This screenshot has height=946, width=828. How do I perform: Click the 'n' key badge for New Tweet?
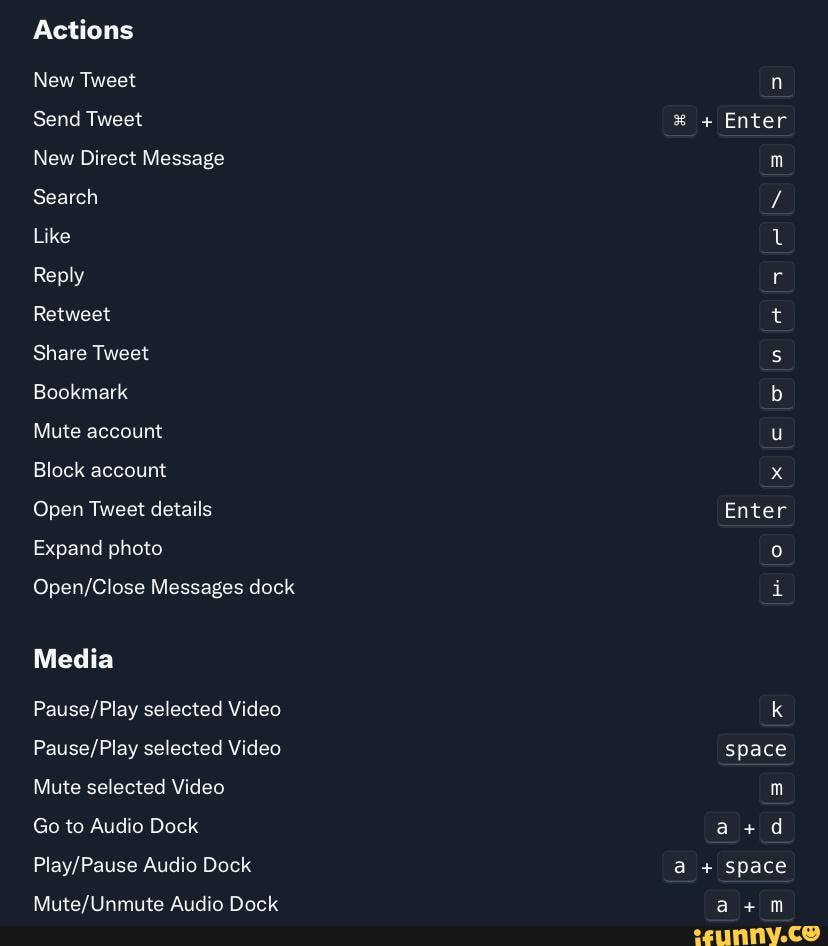click(x=776, y=82)
